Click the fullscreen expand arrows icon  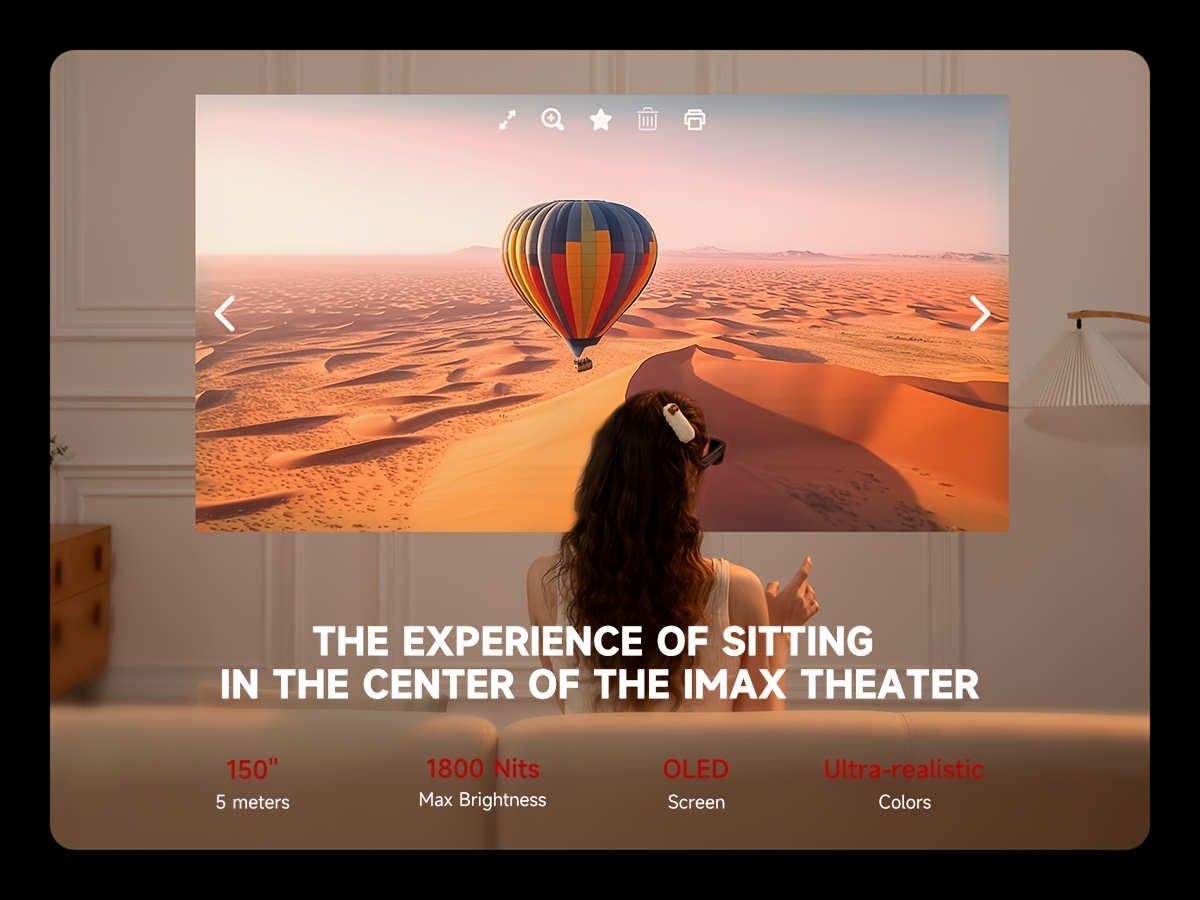coord(508,120)
